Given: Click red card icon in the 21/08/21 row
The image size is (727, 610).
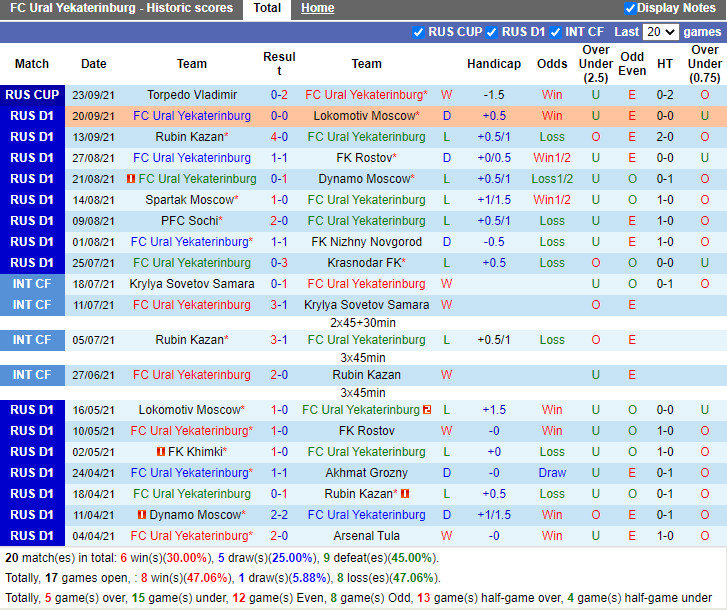Looking at the screenshot, I should pos(131,179).
